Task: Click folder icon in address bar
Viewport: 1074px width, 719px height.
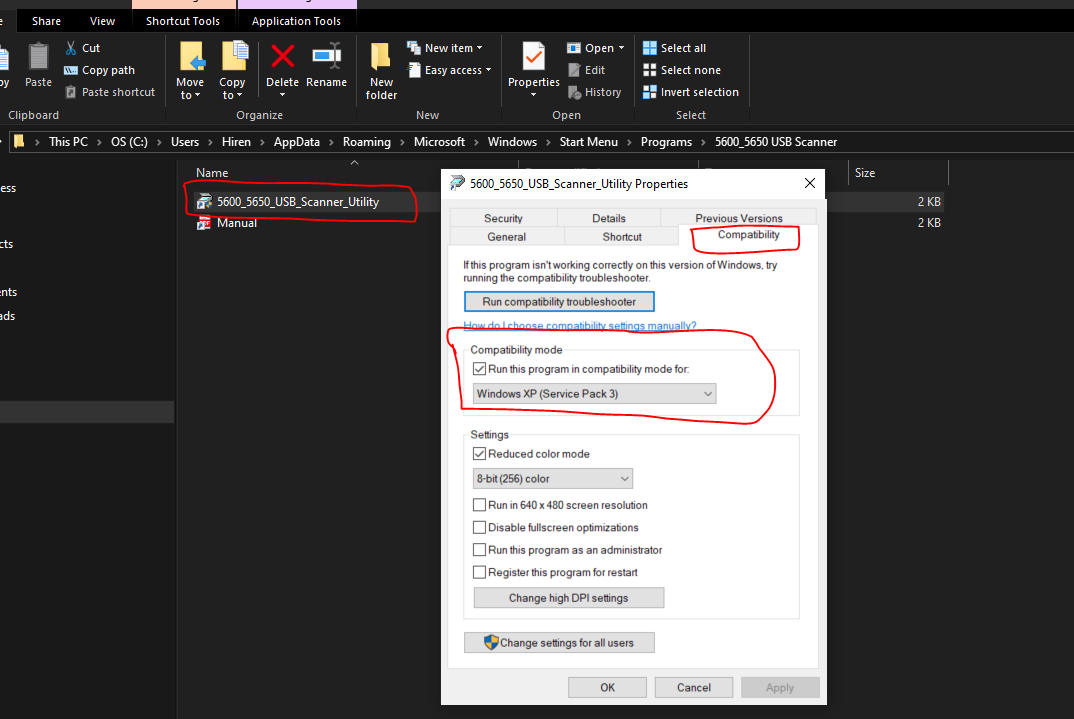Action: [19, 141]
